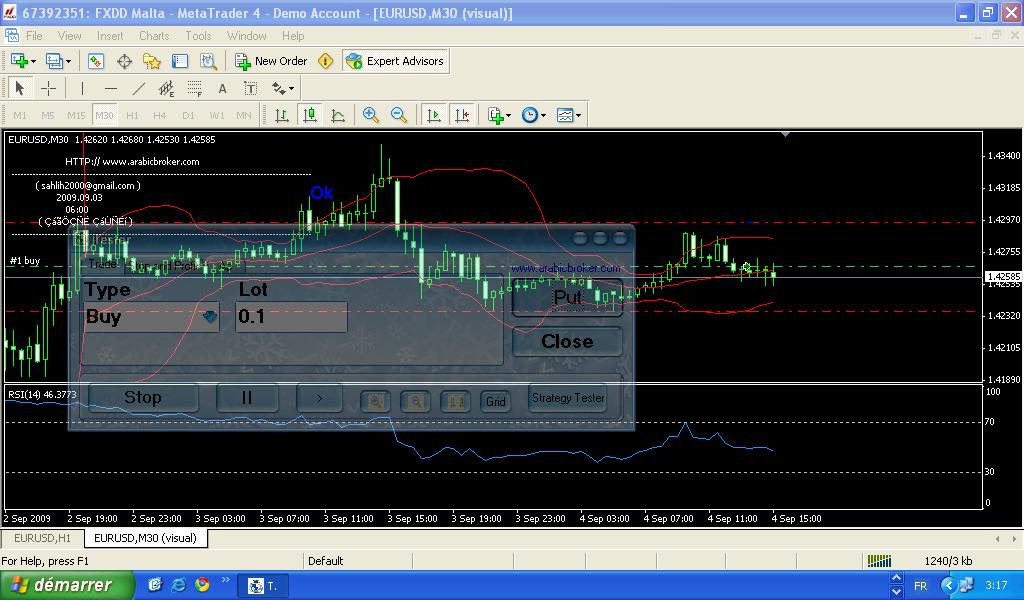Open the View menu
Viewport: 1024px width, 600px height.
(x=69, y=36)
